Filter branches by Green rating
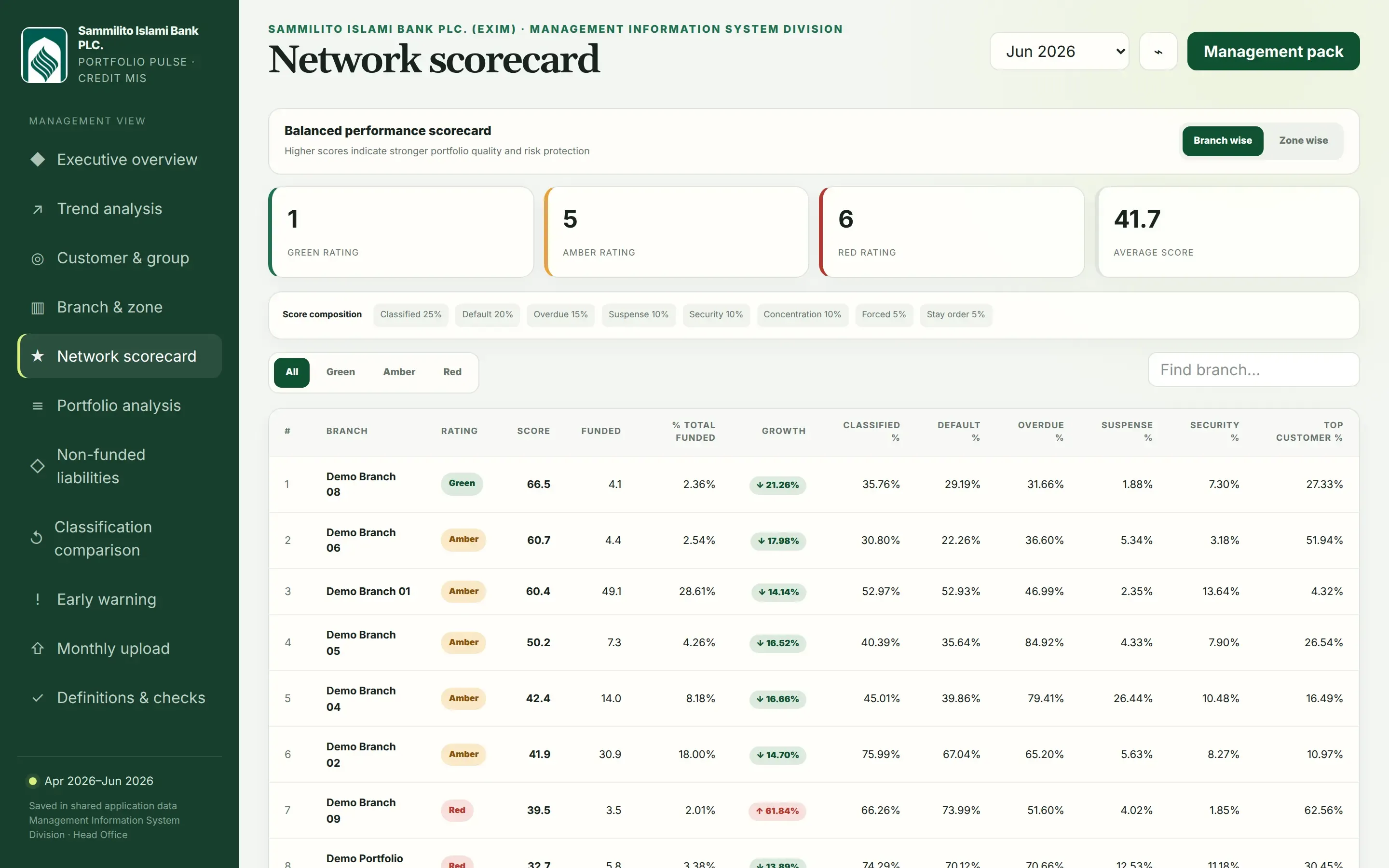 [340, 373]
